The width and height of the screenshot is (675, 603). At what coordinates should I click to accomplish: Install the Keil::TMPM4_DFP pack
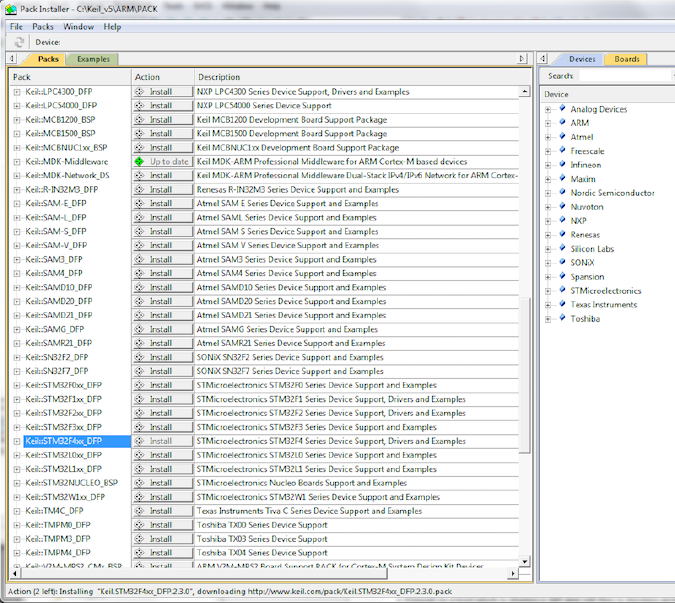(x=163, y=553)
